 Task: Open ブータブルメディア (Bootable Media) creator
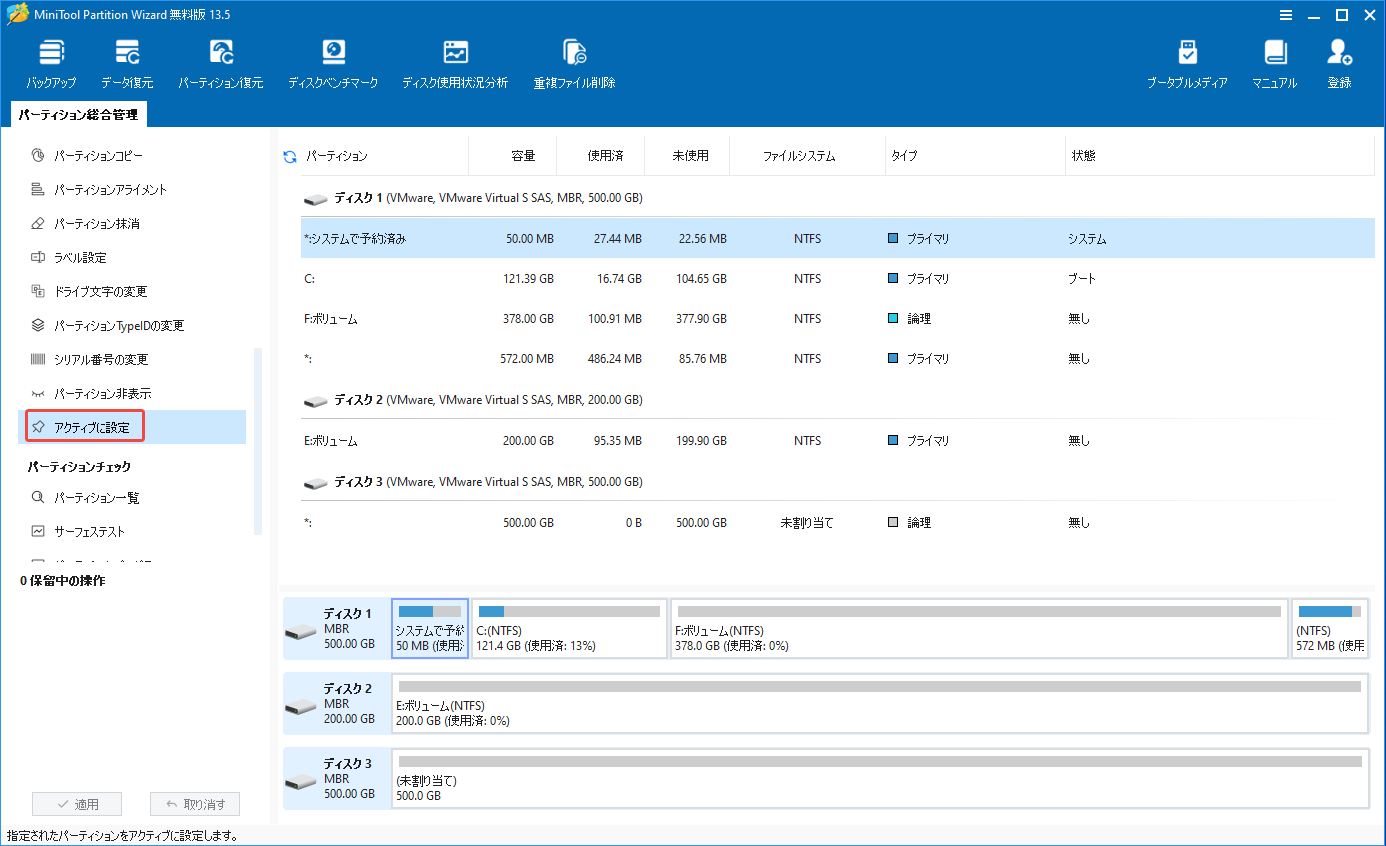click(x=1188, y=62)
